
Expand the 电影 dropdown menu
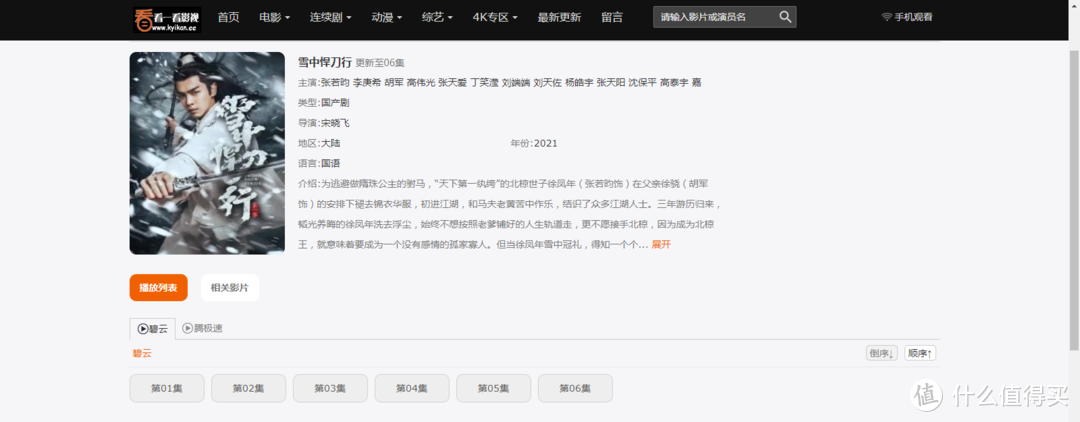click(275, 17)
